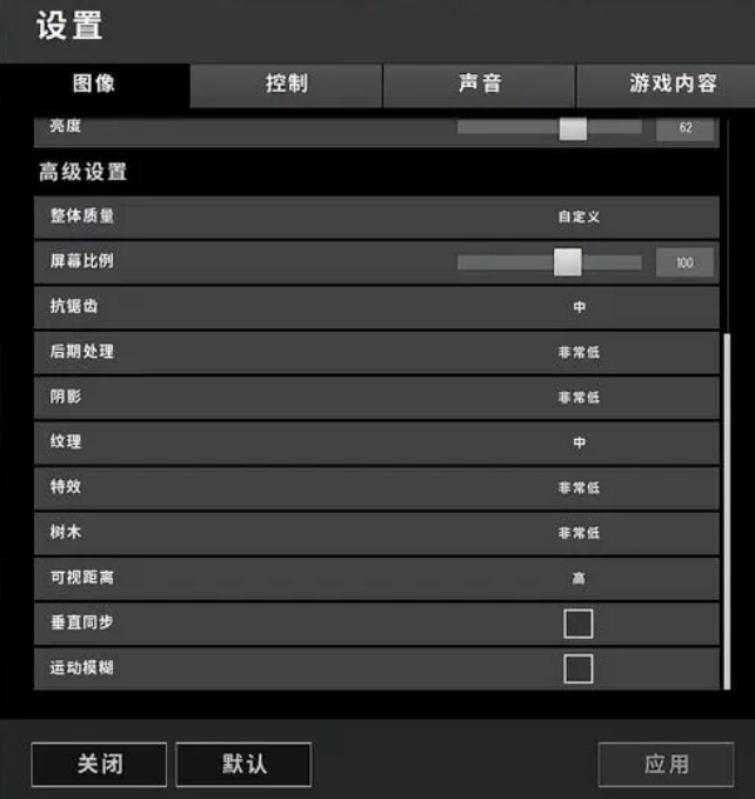This screenshot has width=755, height=799.
Task: Click the 关闭 button
Action: pyautogui.click(x=99, y=764)
